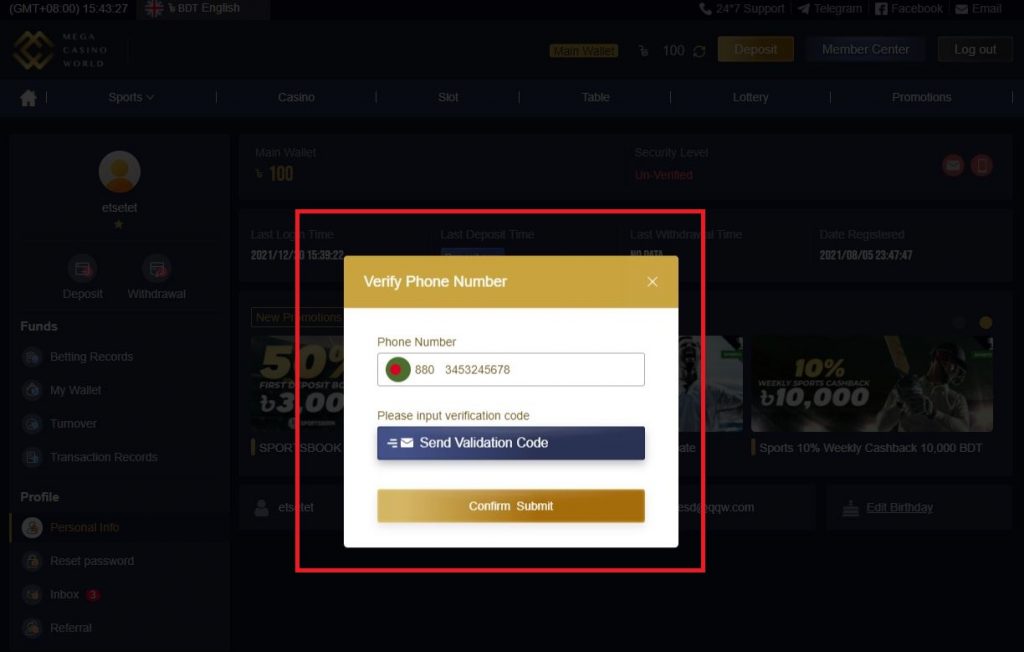Image resolution: width=1024 pixels, height=652 pixels.
Task: Close the Verify Phone Number dialog
Action: 652,282
